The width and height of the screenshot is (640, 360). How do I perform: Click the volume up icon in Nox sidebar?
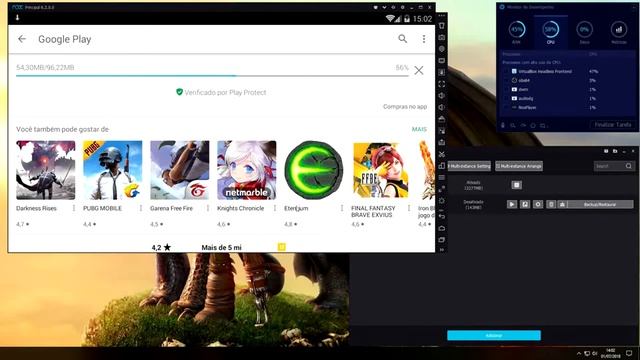(442, 96)
